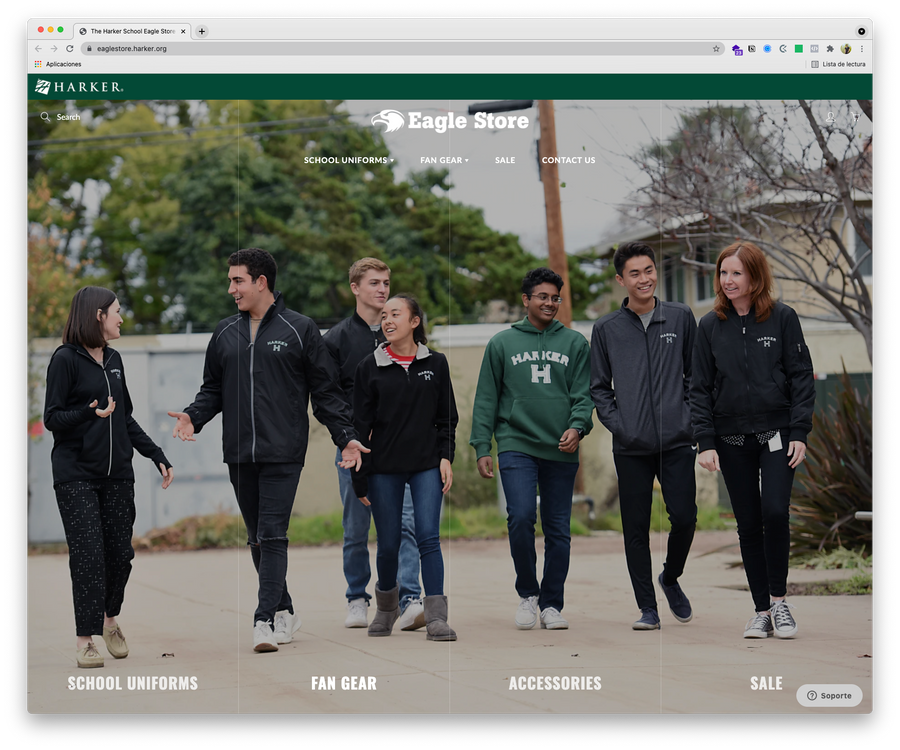The image size is (900, 750).
Task: Open the shopping cart icon
Action: pos(855,117)
